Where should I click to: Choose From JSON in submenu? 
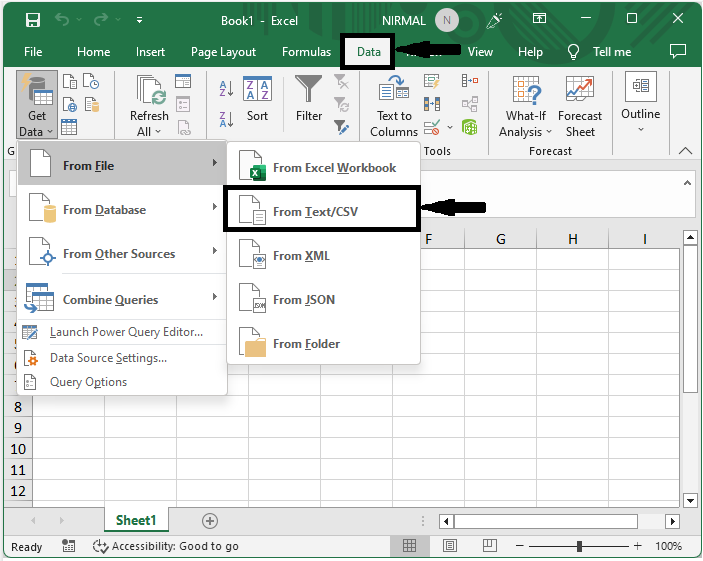pos(323,300)
